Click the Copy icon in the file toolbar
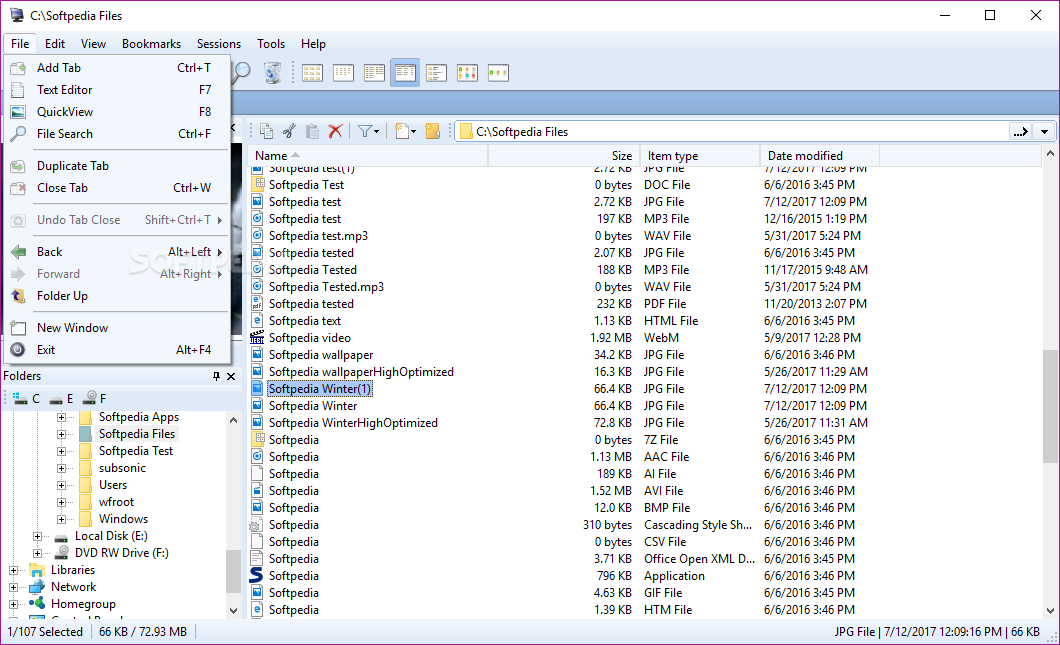The height and width of the screenshot is (645, 1060). (266, 131)
